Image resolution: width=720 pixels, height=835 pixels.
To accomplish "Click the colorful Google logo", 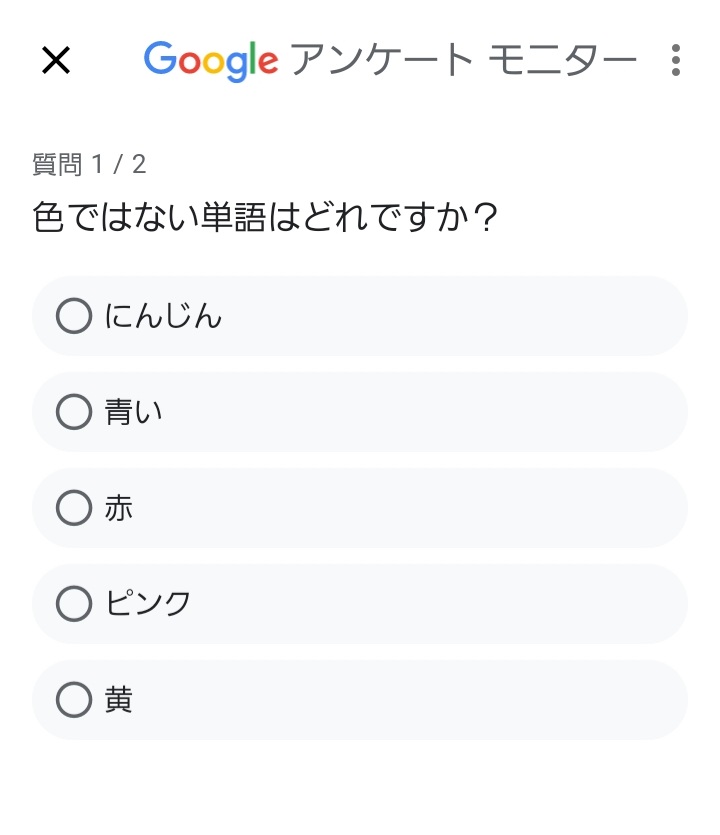I will (211, 61).
